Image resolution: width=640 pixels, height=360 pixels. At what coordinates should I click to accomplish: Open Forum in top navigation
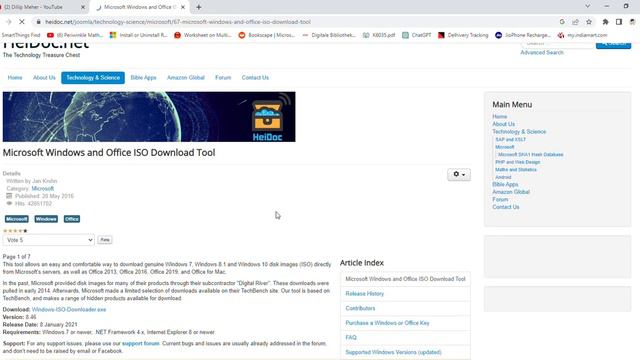pyautogui.click(x=223, y=78)
